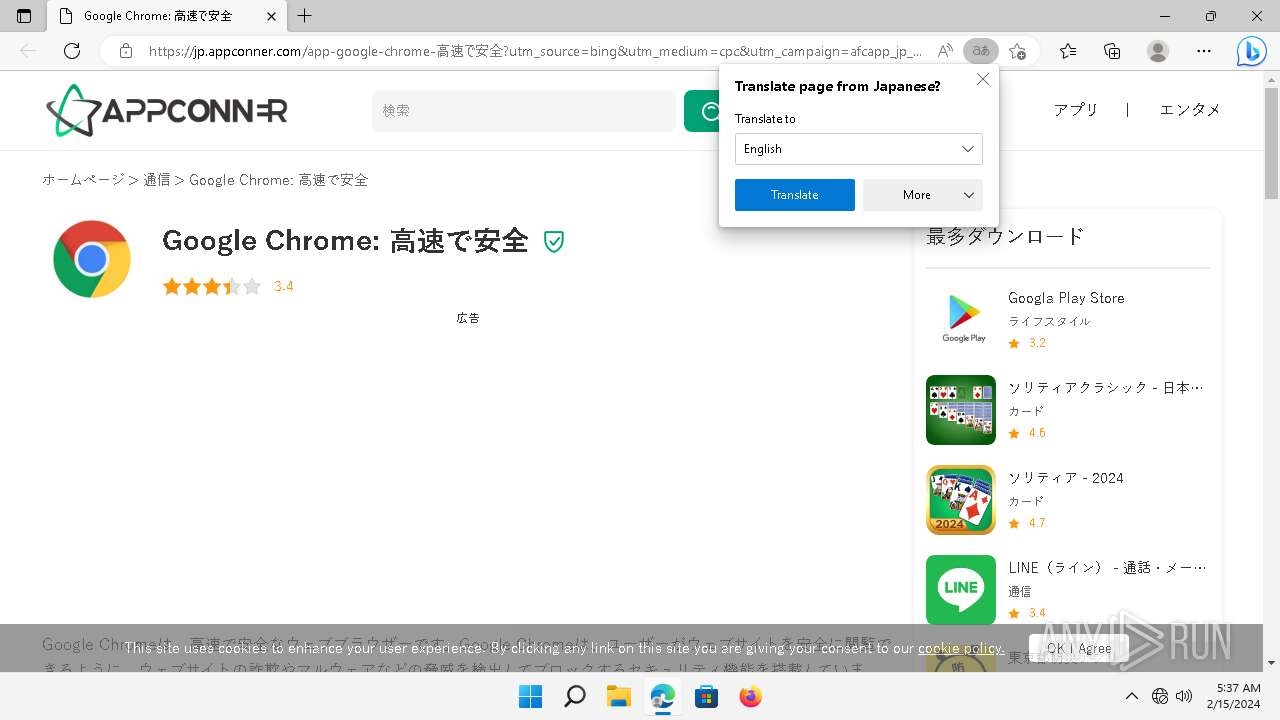Click the star rating 3.4
The height and width of the screenshot is (720, 1280).
click(228, 287)
